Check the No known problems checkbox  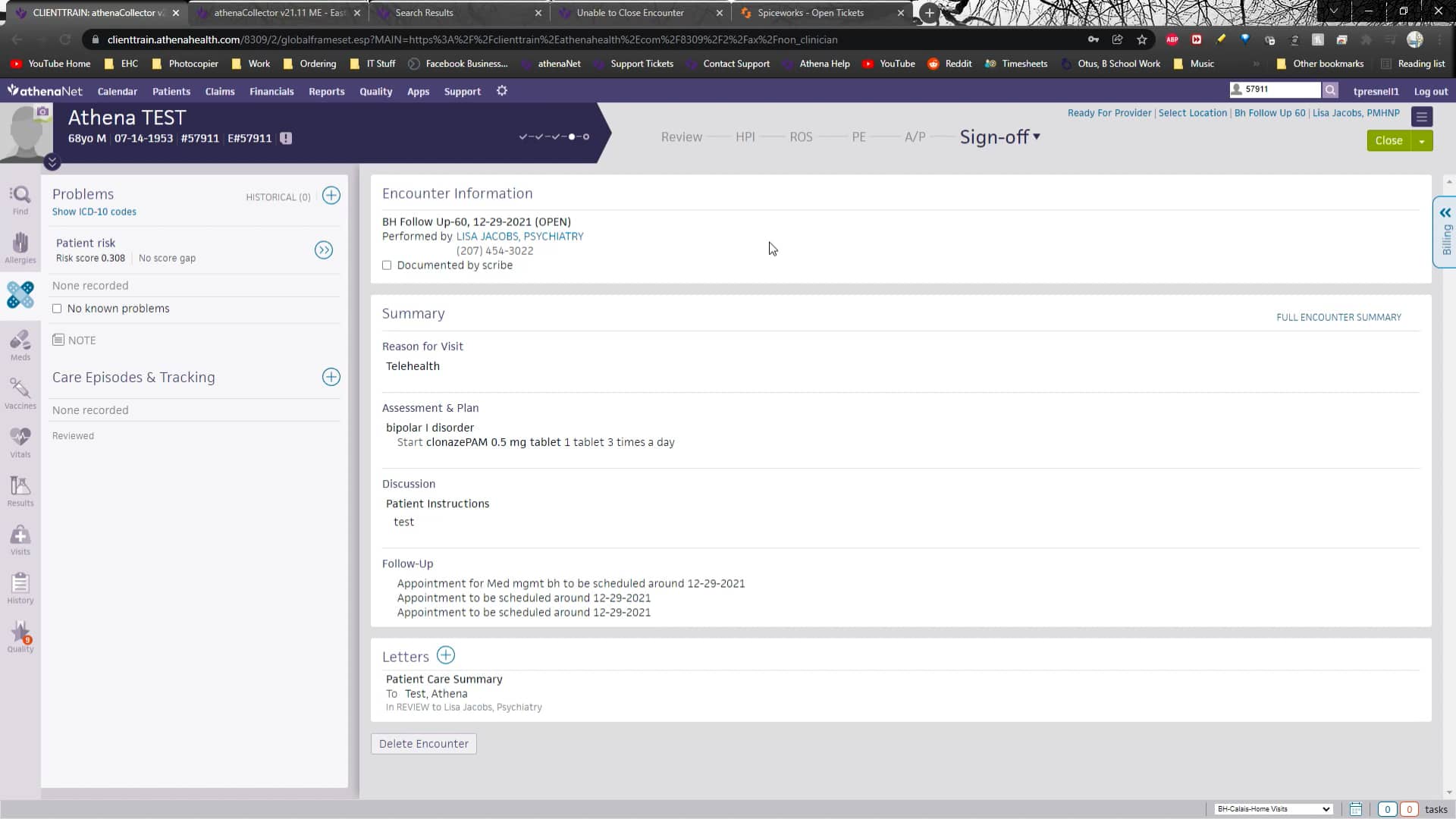(58, 309)
